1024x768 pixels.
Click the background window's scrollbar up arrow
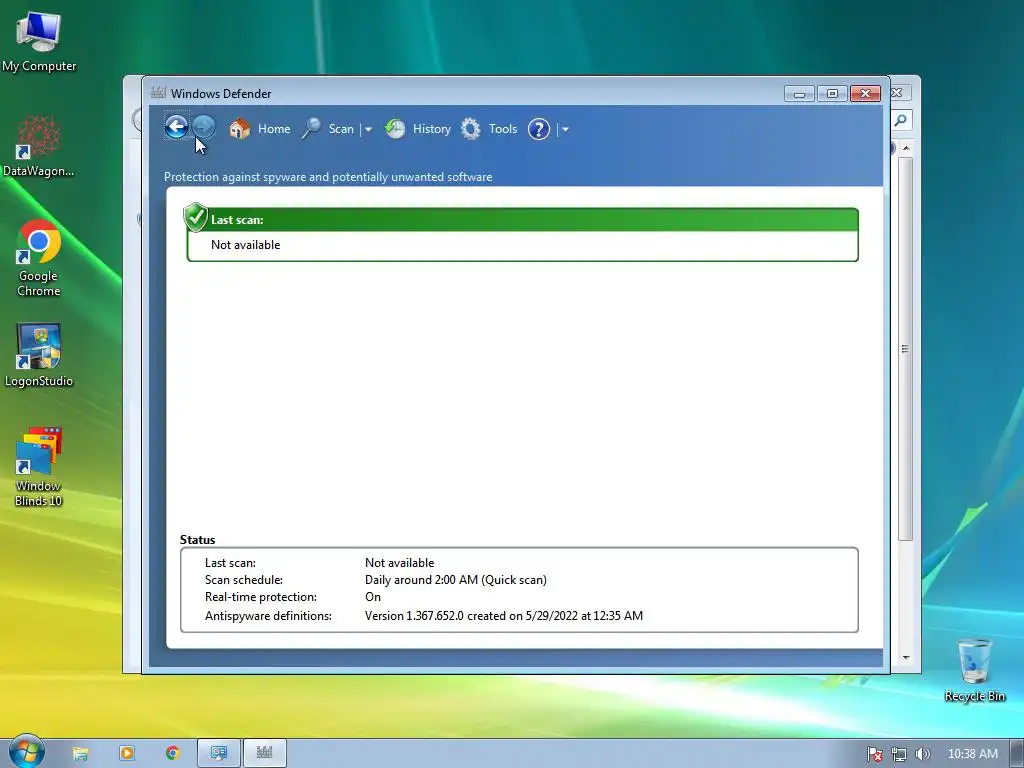click(906, 148)
